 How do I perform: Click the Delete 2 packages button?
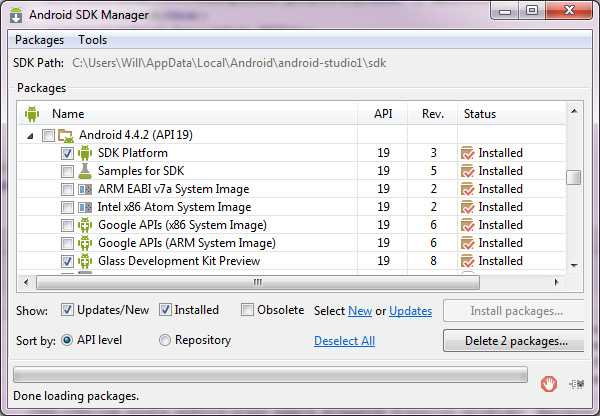pos(514,341)
